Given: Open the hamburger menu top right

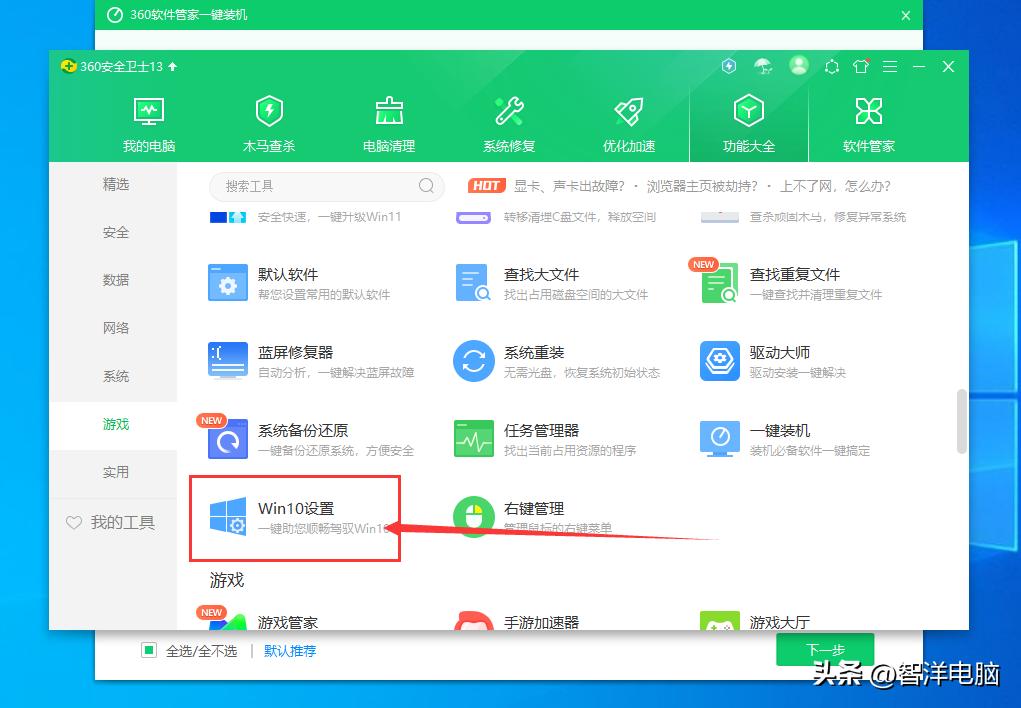Looking at the screenshot, I should pos(889,66).
